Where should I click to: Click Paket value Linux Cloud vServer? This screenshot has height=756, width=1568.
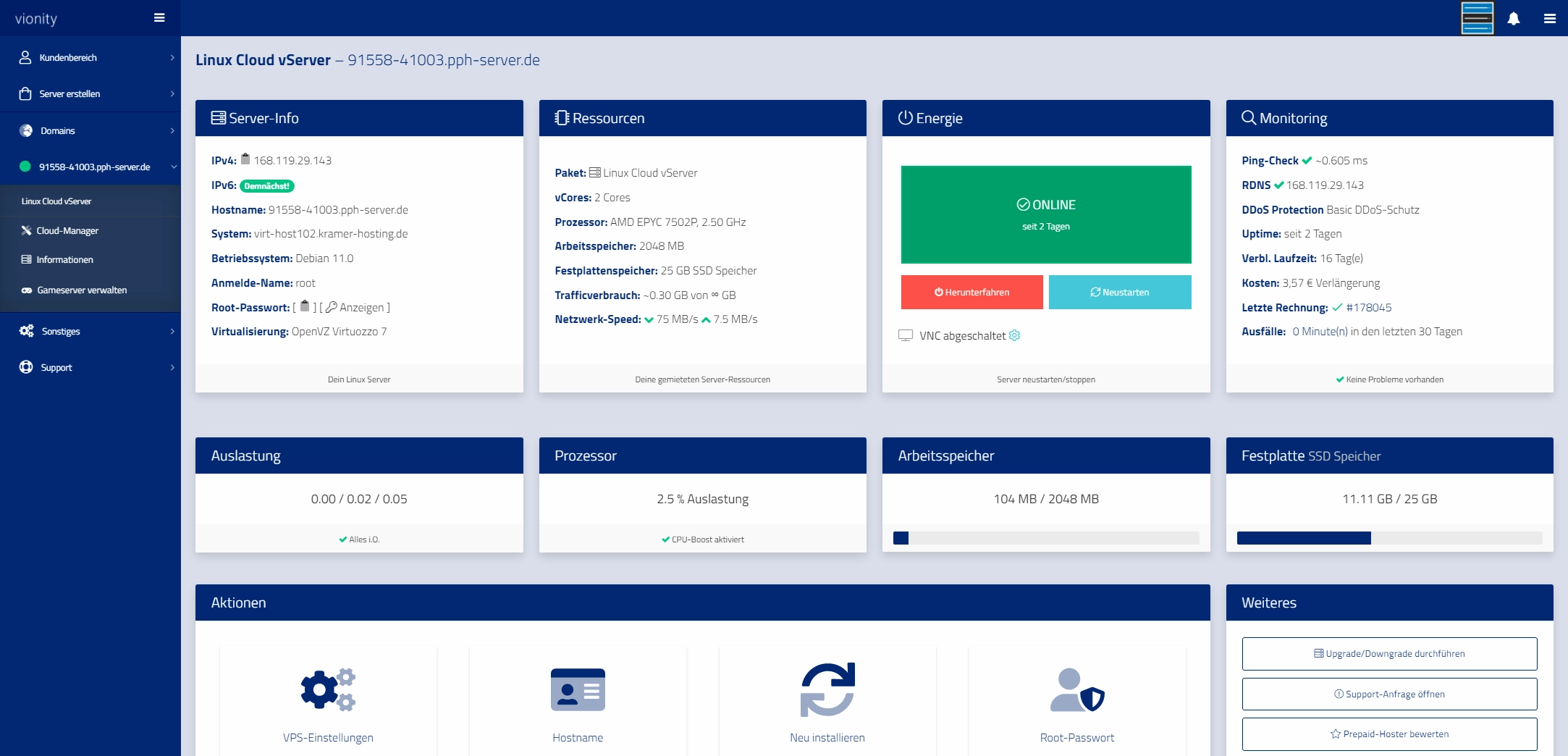[x=650, y=173]
